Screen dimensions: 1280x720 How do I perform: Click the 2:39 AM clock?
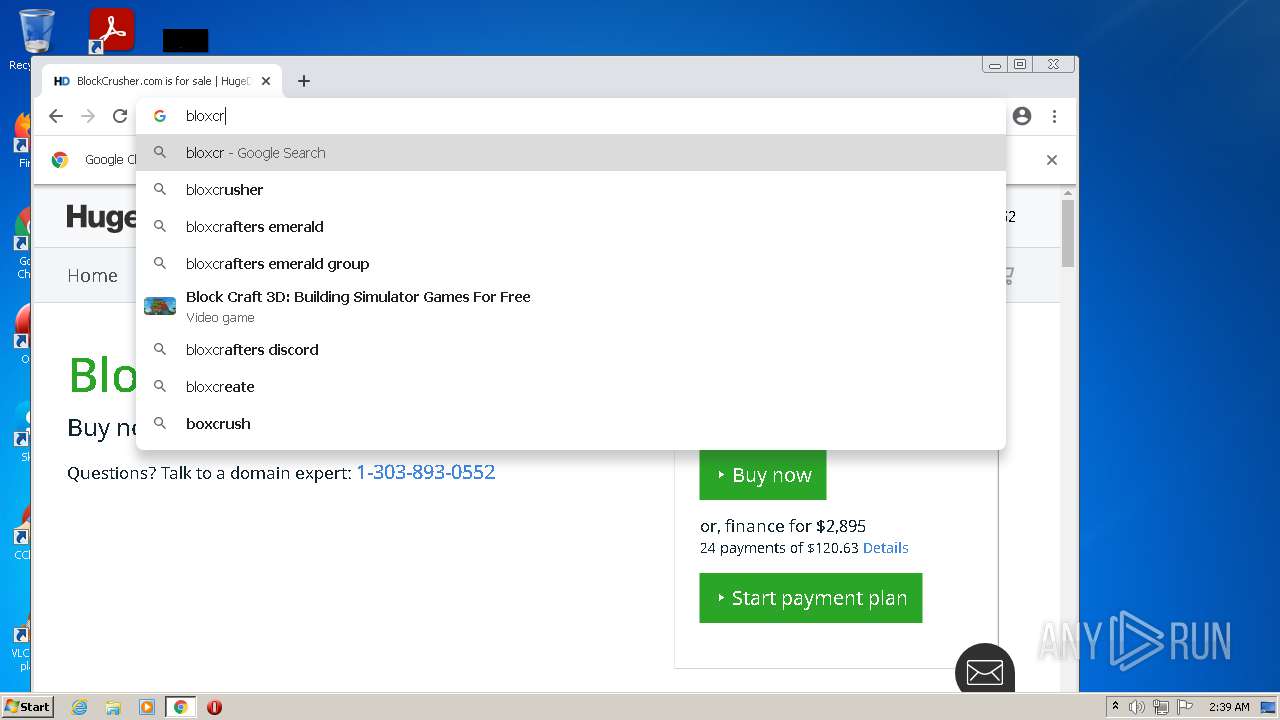tap(1229, 707)
